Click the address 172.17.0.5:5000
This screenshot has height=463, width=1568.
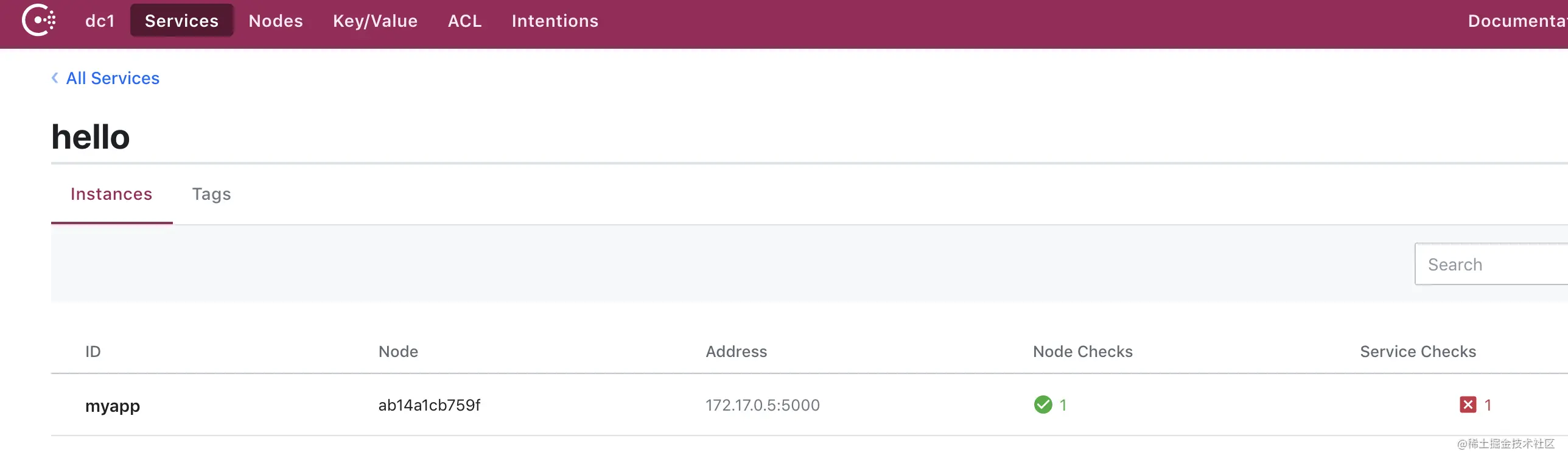pos(762,405)
